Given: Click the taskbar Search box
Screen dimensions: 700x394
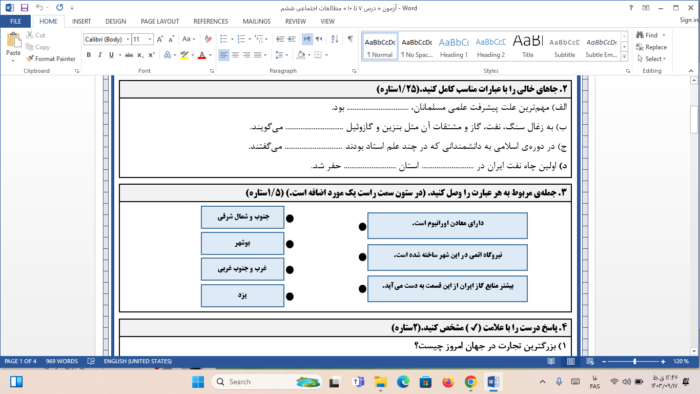Looking at the screenshot, I should tap(267, 382).
